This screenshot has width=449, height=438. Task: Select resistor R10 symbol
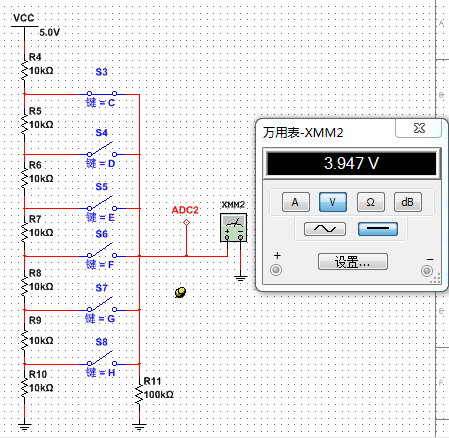click(x=24, y=386)
